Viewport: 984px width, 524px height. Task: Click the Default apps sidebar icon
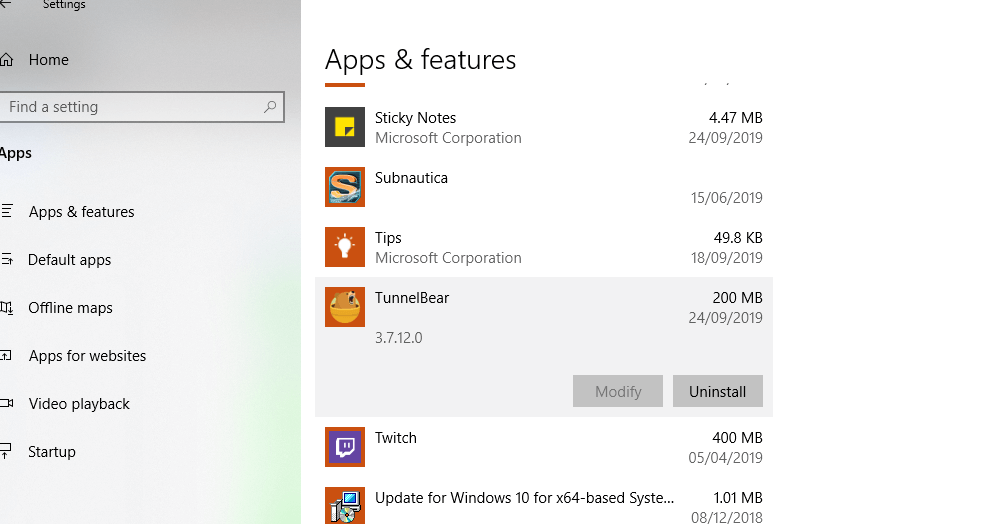click(x=7, y=259)
